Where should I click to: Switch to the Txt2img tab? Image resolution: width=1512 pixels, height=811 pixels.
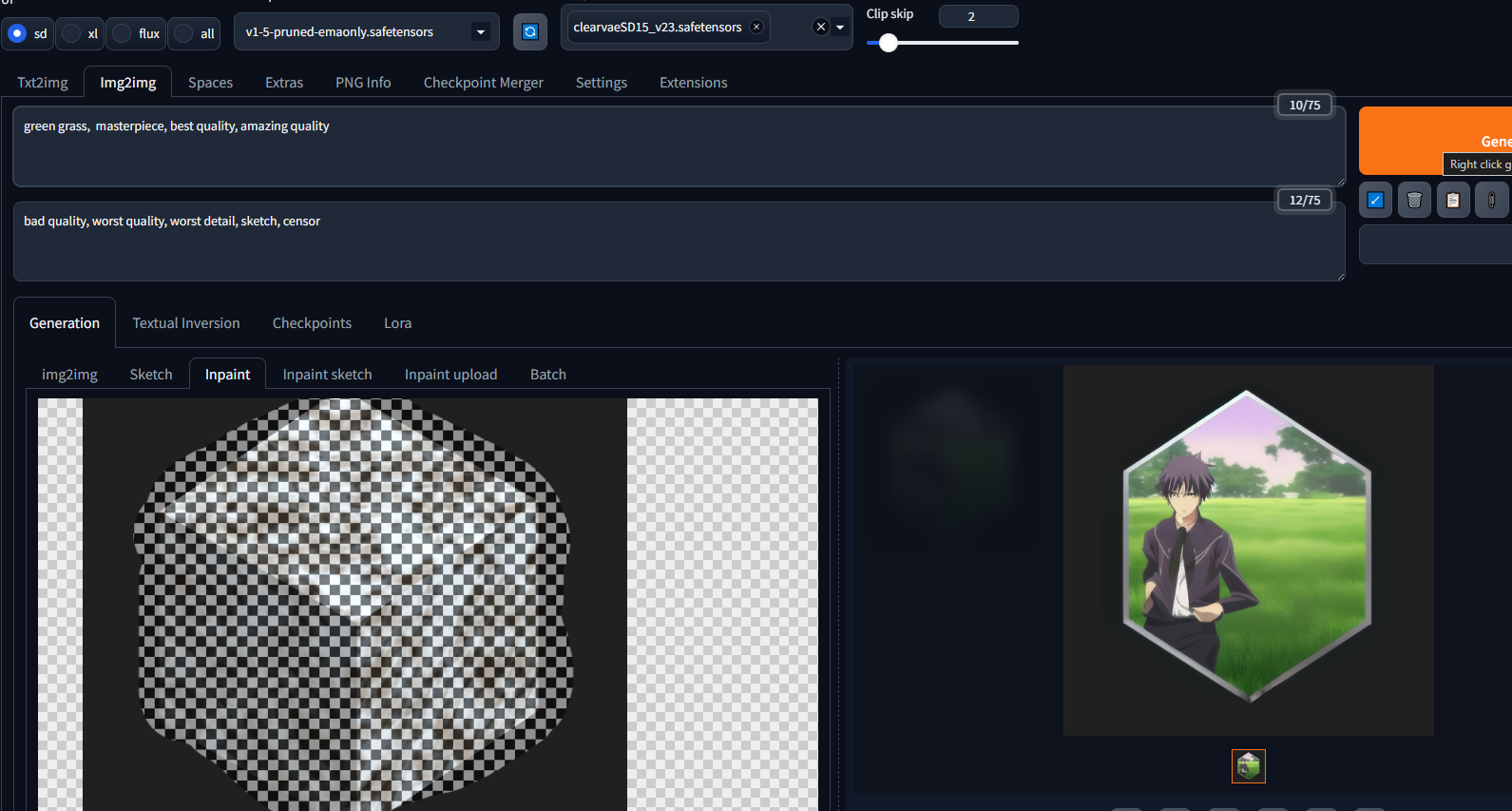tap(43, 83)
